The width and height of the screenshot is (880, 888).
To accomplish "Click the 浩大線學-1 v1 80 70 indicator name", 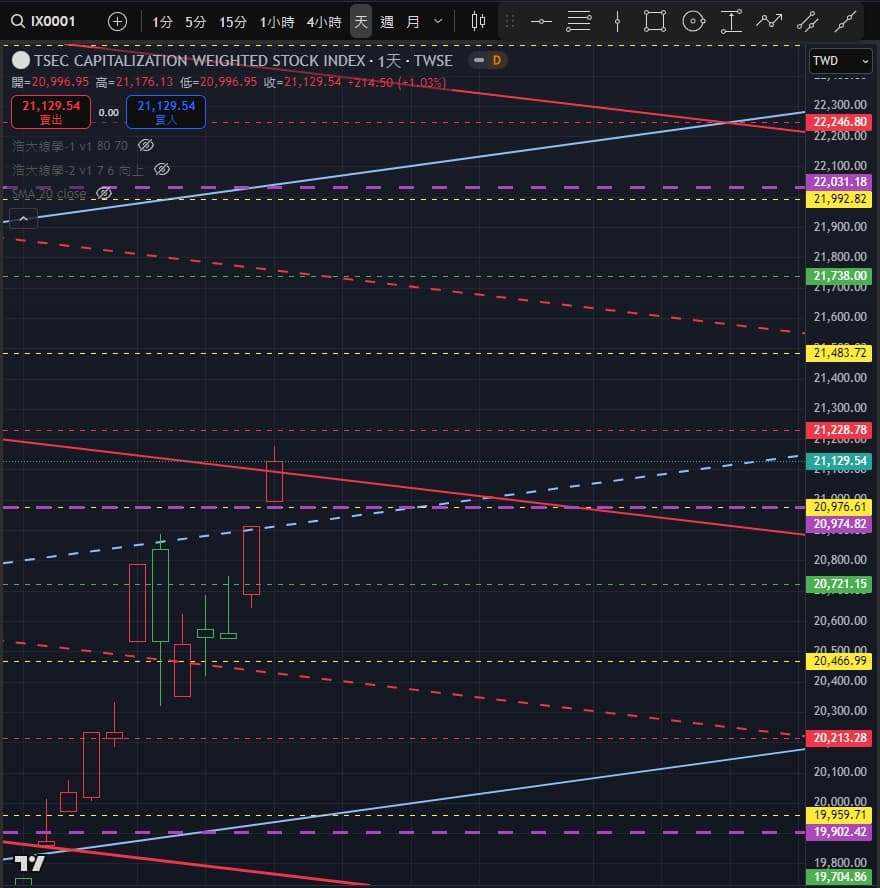I will tap(70, 146).
